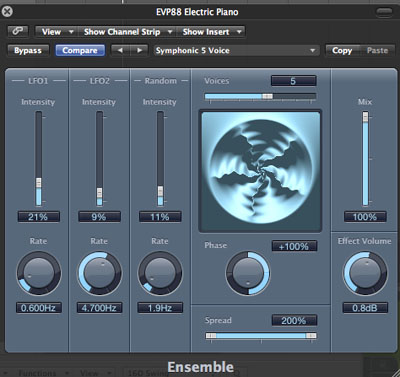Click the LFO1 Rate knob
The height and width of the screenshot is (377, 400).
tap(39, 274)
